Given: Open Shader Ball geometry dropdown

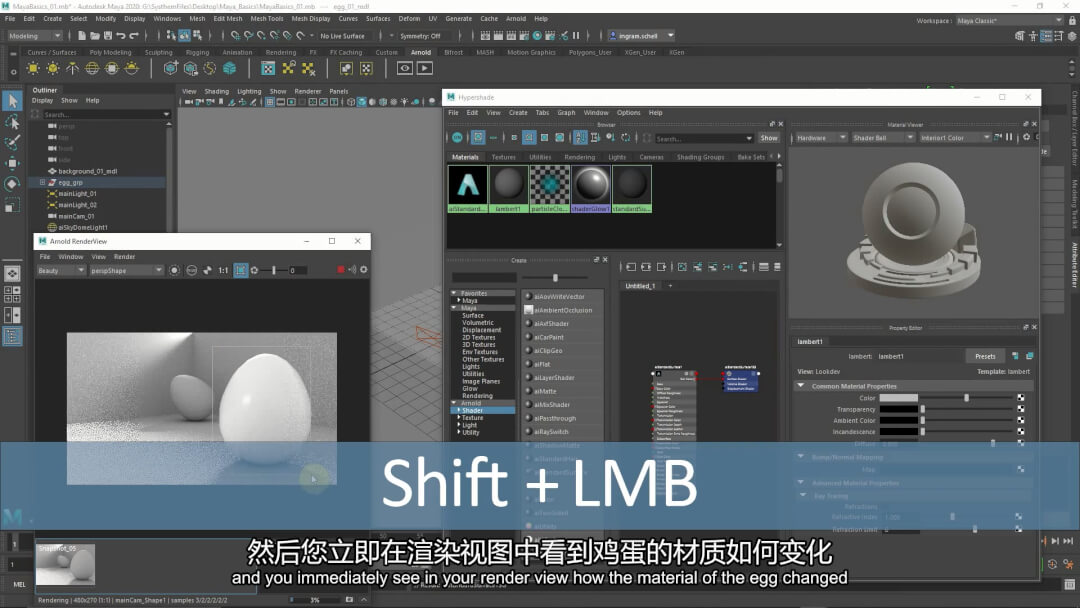Looking at the screenshot, I should [x=882, y=138].
